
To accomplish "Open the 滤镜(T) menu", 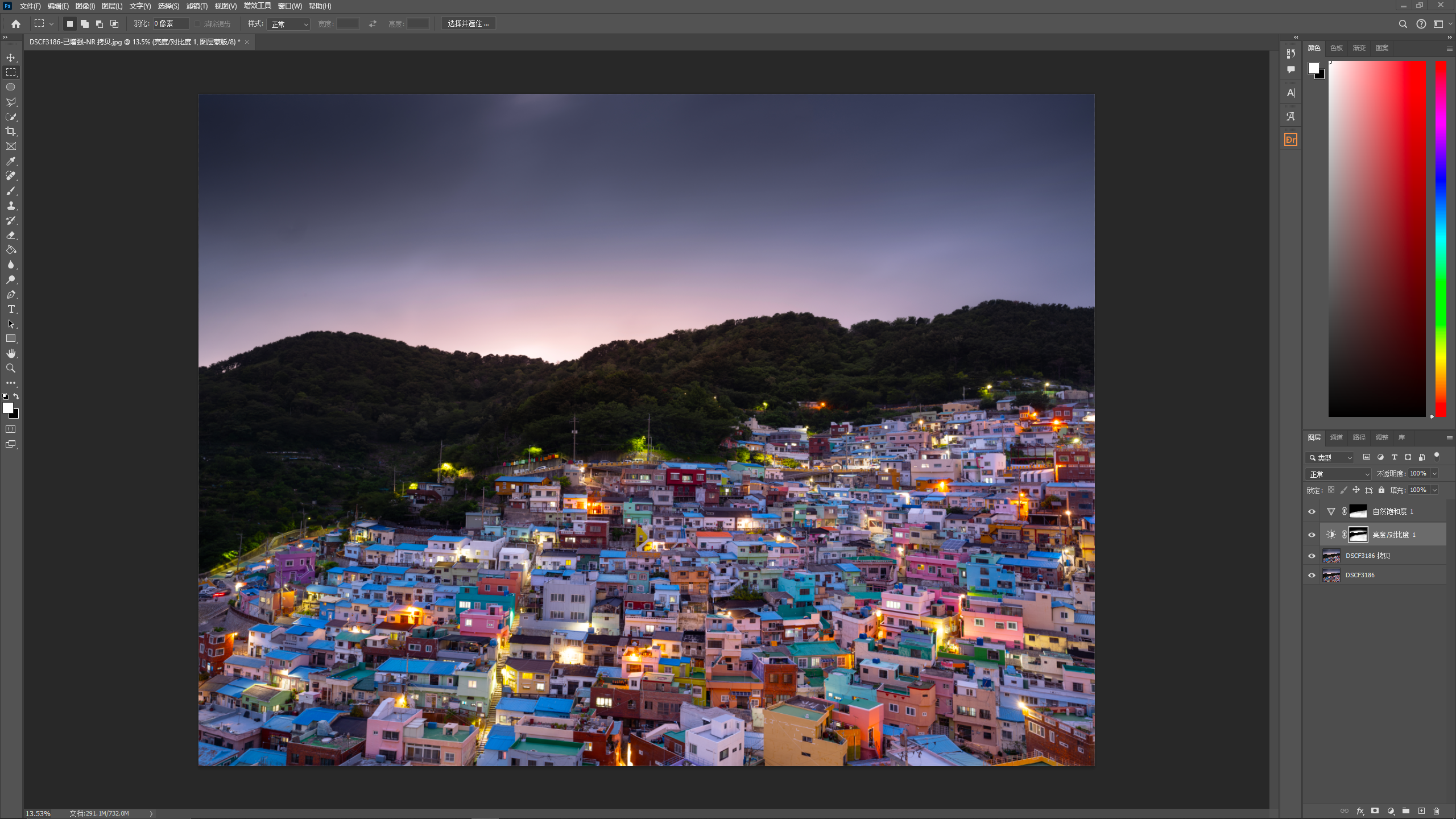I will tap(197, 6).
